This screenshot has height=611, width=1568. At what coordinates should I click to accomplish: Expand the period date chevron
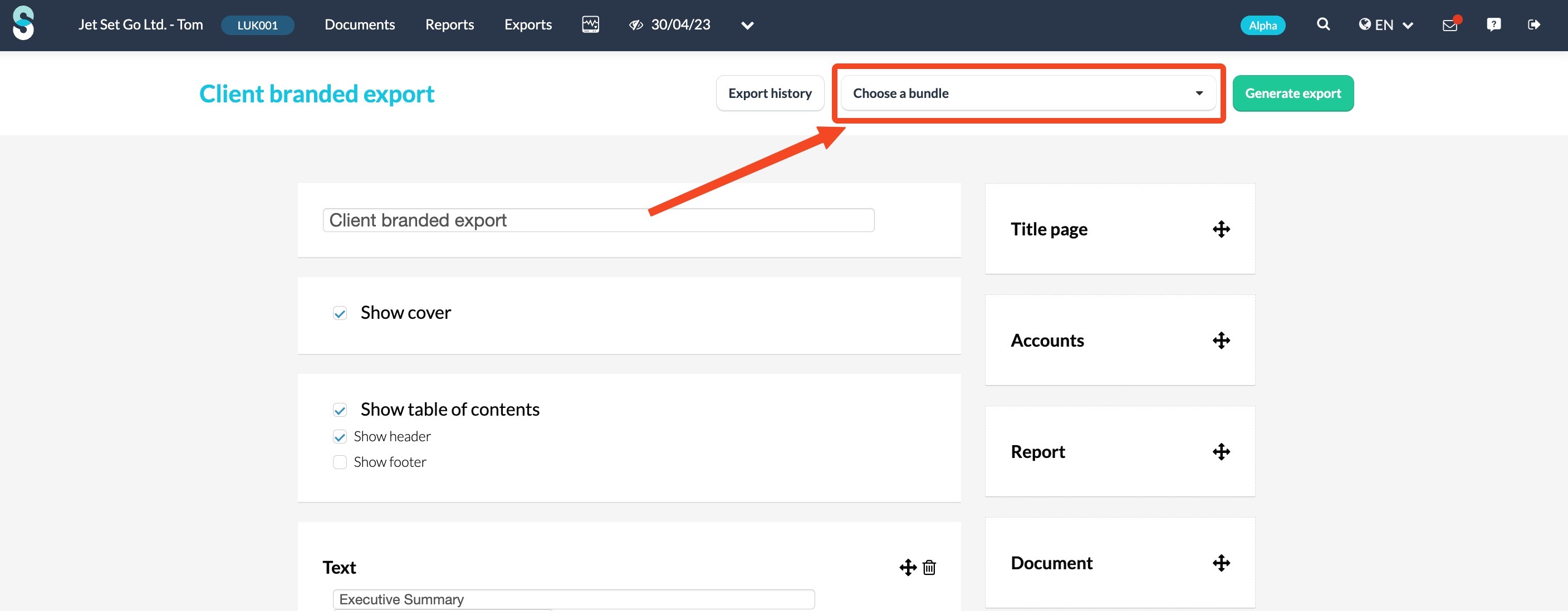pos(747,26)
